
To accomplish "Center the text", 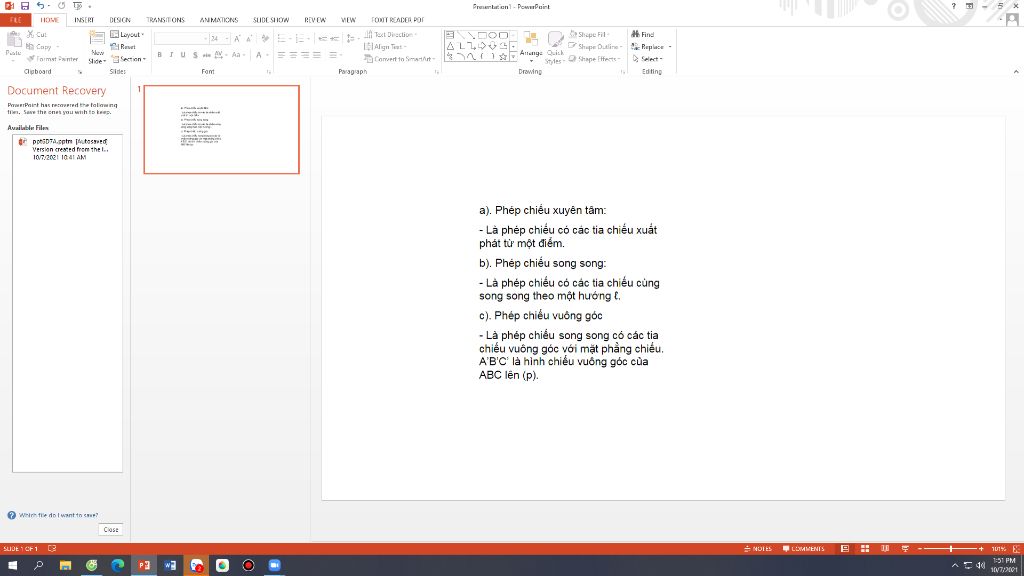I will pyautogui.click(x=293, y=55).
